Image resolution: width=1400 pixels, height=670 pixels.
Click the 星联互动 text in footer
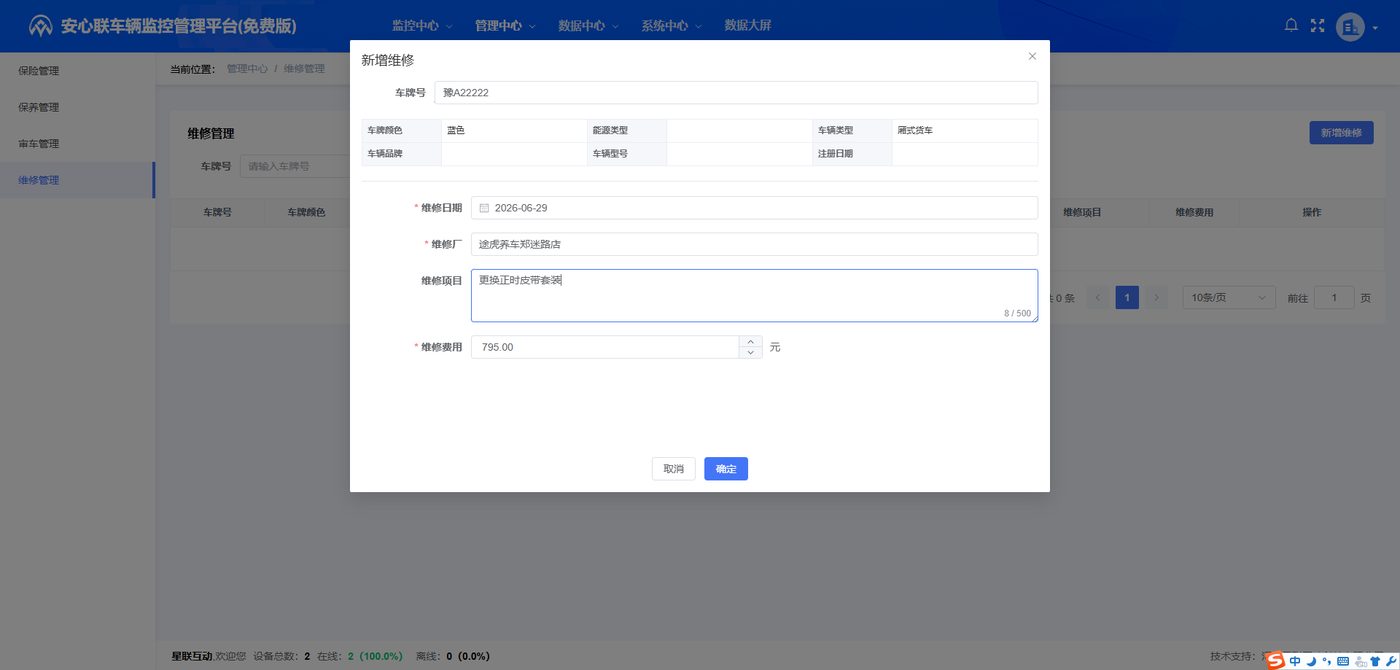coord(191,656)
